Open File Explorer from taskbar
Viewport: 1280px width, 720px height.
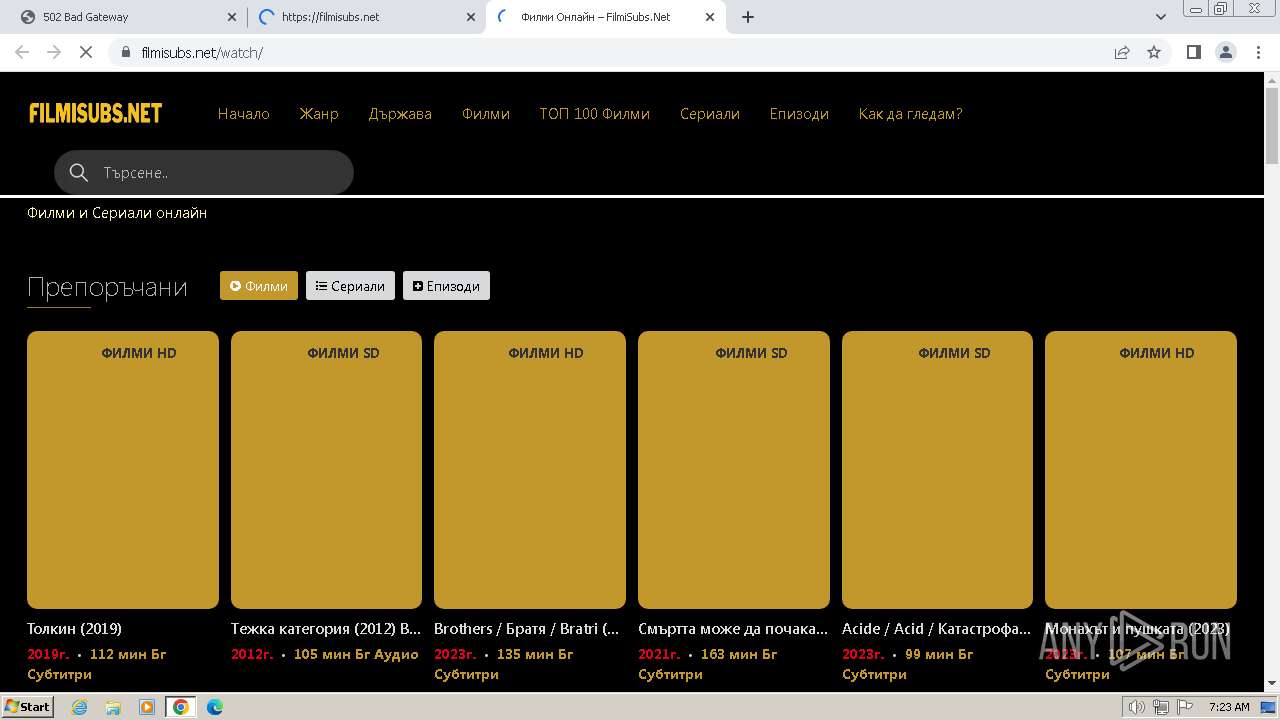click(113, 707)
